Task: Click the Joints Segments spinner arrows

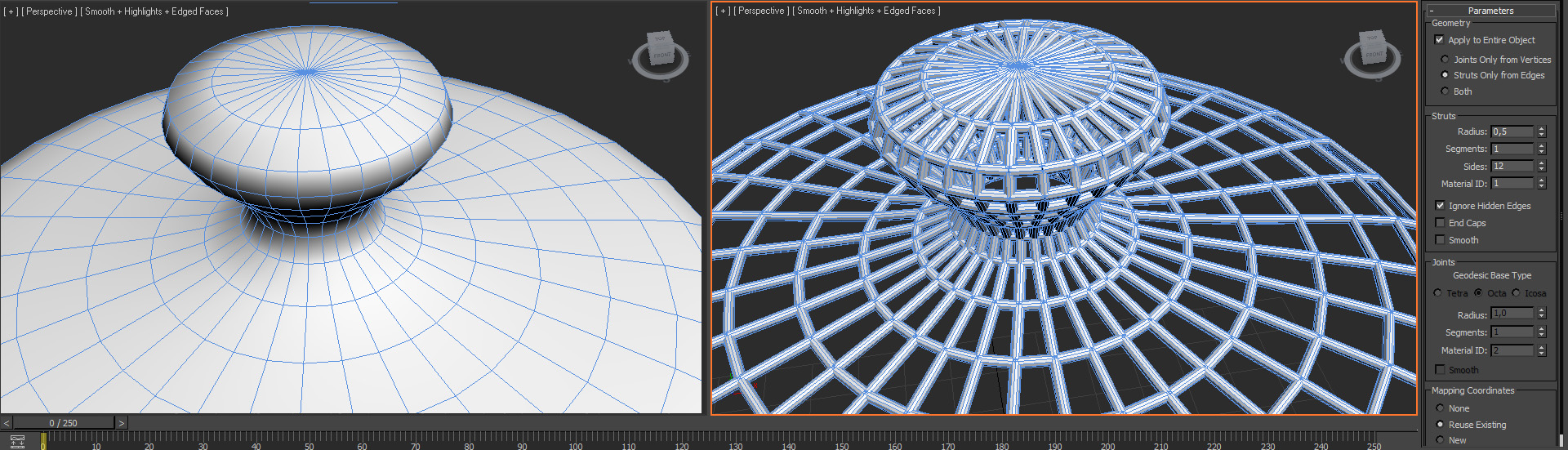Action: (x=1541, y=332)
